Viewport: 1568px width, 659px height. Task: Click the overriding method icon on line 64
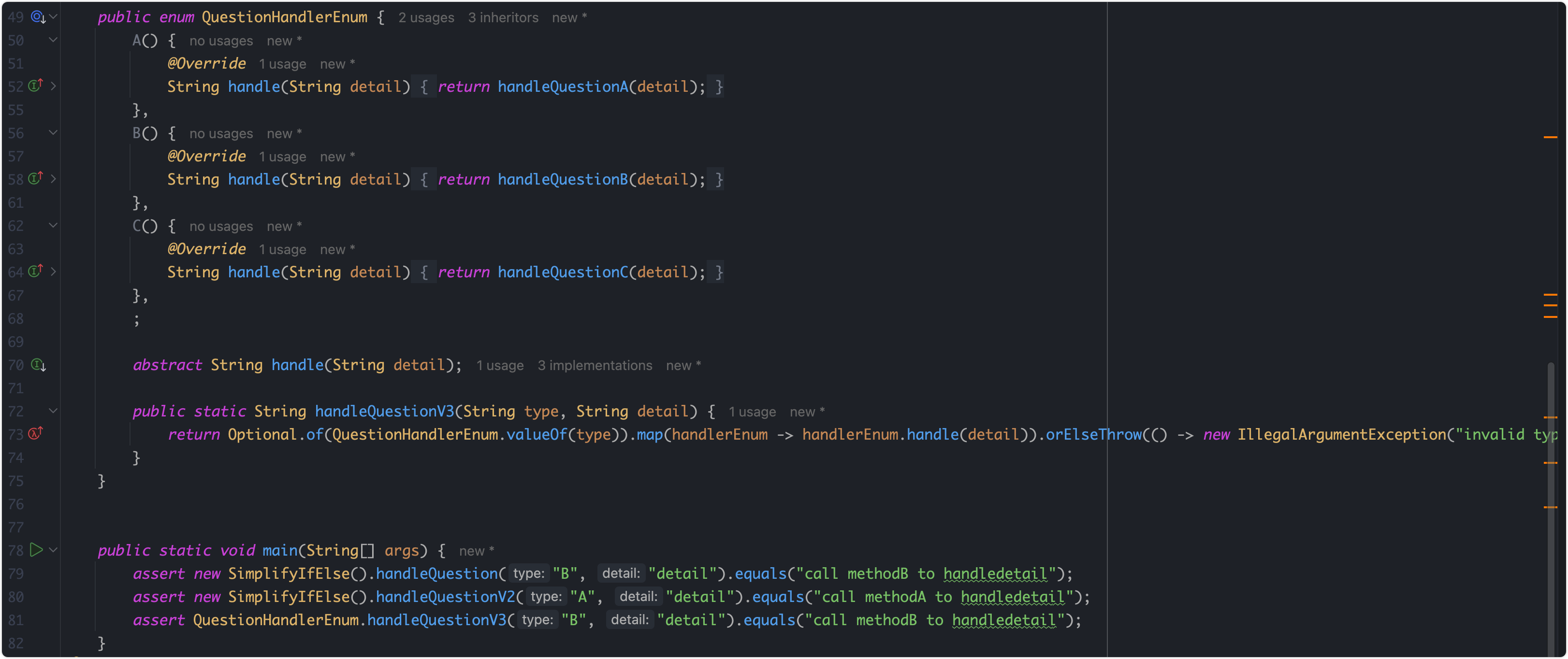36,272
